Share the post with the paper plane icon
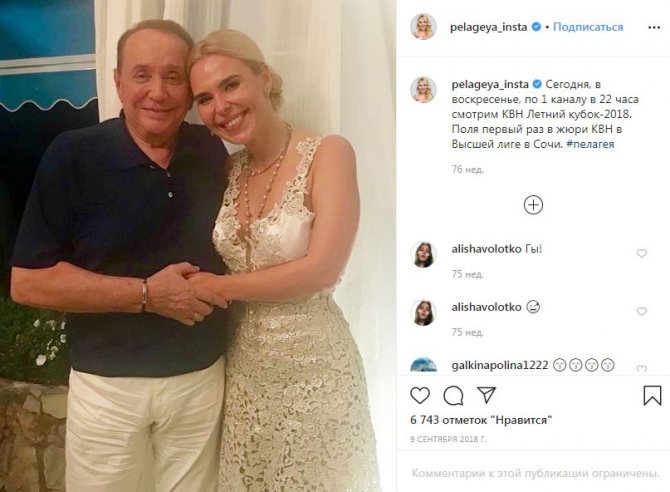Viewport: 670px width, 492px height. pyautogui.click(x=486, y=395)
